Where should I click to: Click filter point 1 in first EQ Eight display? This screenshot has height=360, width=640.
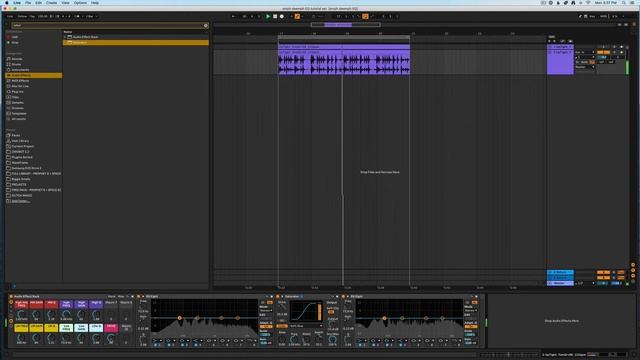point(179,318)
